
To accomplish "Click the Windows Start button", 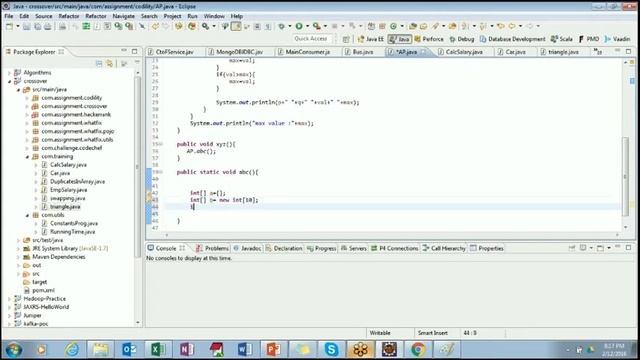I will pos(14,350).
